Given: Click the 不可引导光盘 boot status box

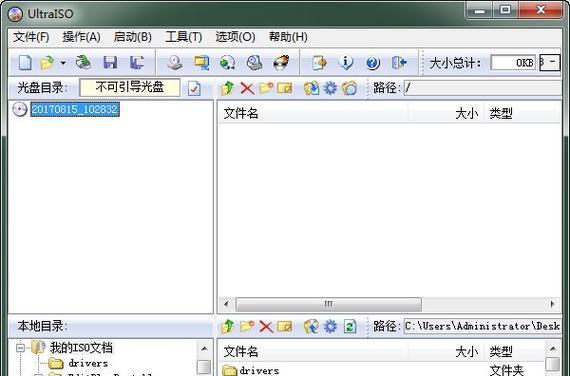Looking at the screenshot, I should click(x=129, y=88).
